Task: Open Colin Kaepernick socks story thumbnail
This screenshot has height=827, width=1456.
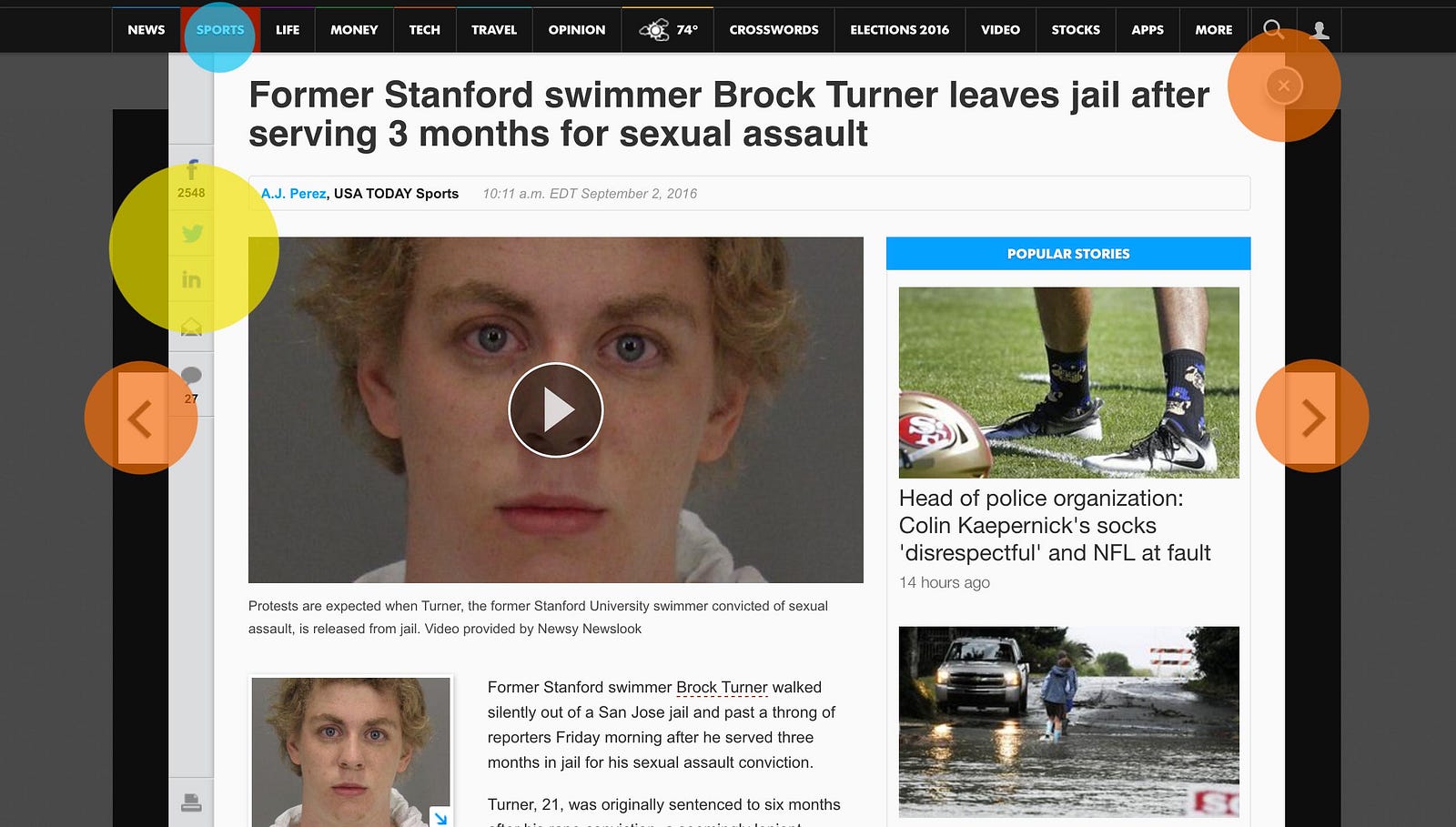Action: 1068,382
